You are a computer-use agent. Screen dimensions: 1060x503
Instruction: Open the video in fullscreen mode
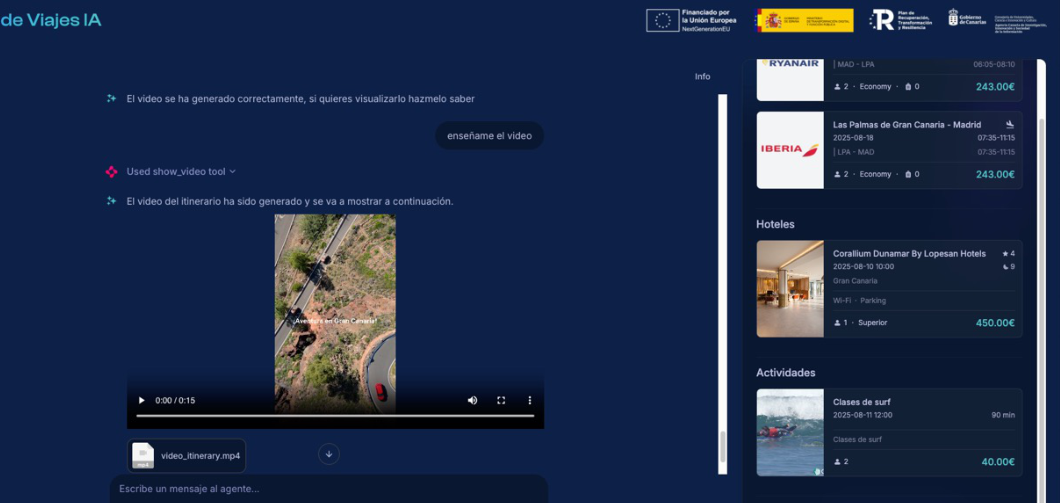tap(501, 400)
